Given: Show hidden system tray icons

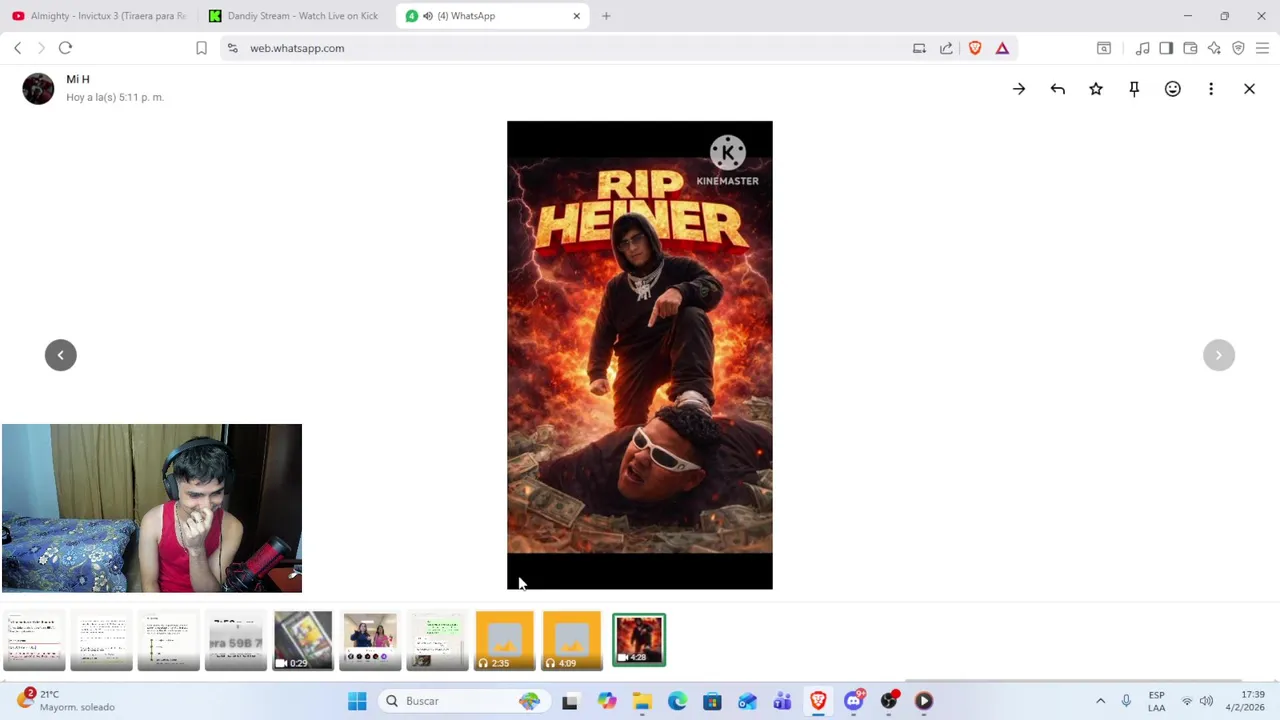Looking at the screenshot, I should pyautogui.click(x=1101, y=701).
